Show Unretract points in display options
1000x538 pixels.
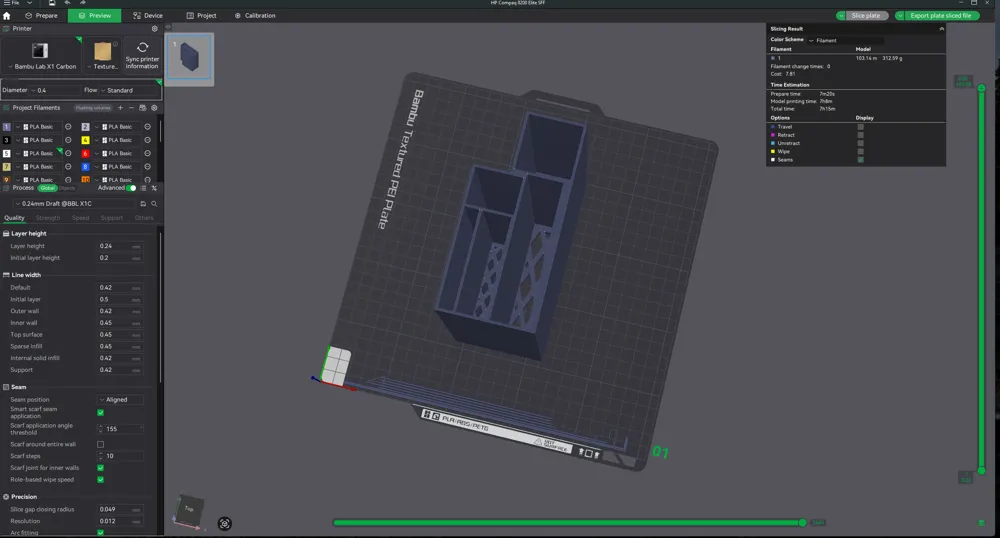coord(860,143)
